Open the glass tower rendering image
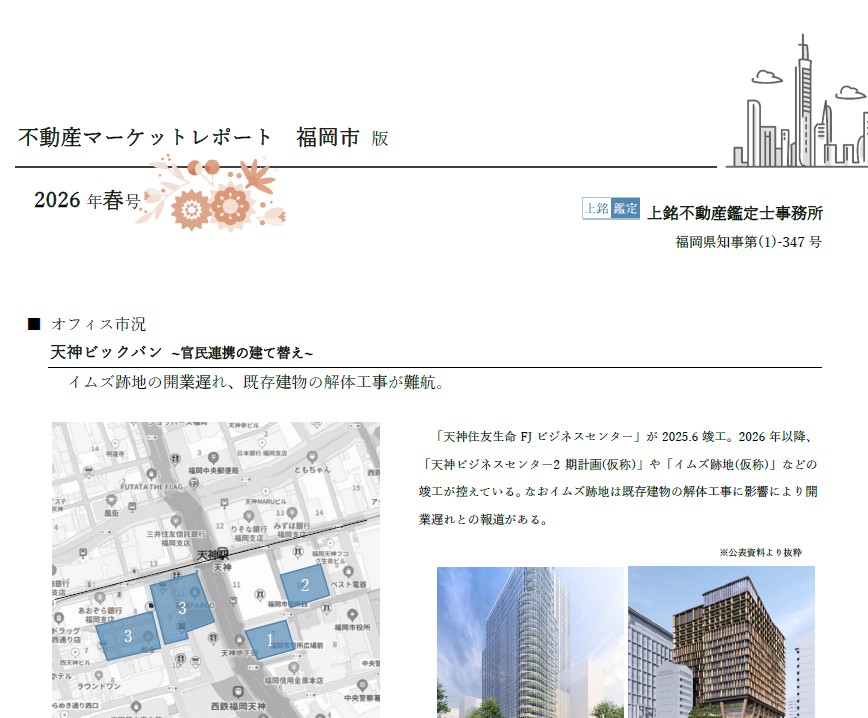The width and height of the screenshot is (868, 718). click(x=530, y=642)
